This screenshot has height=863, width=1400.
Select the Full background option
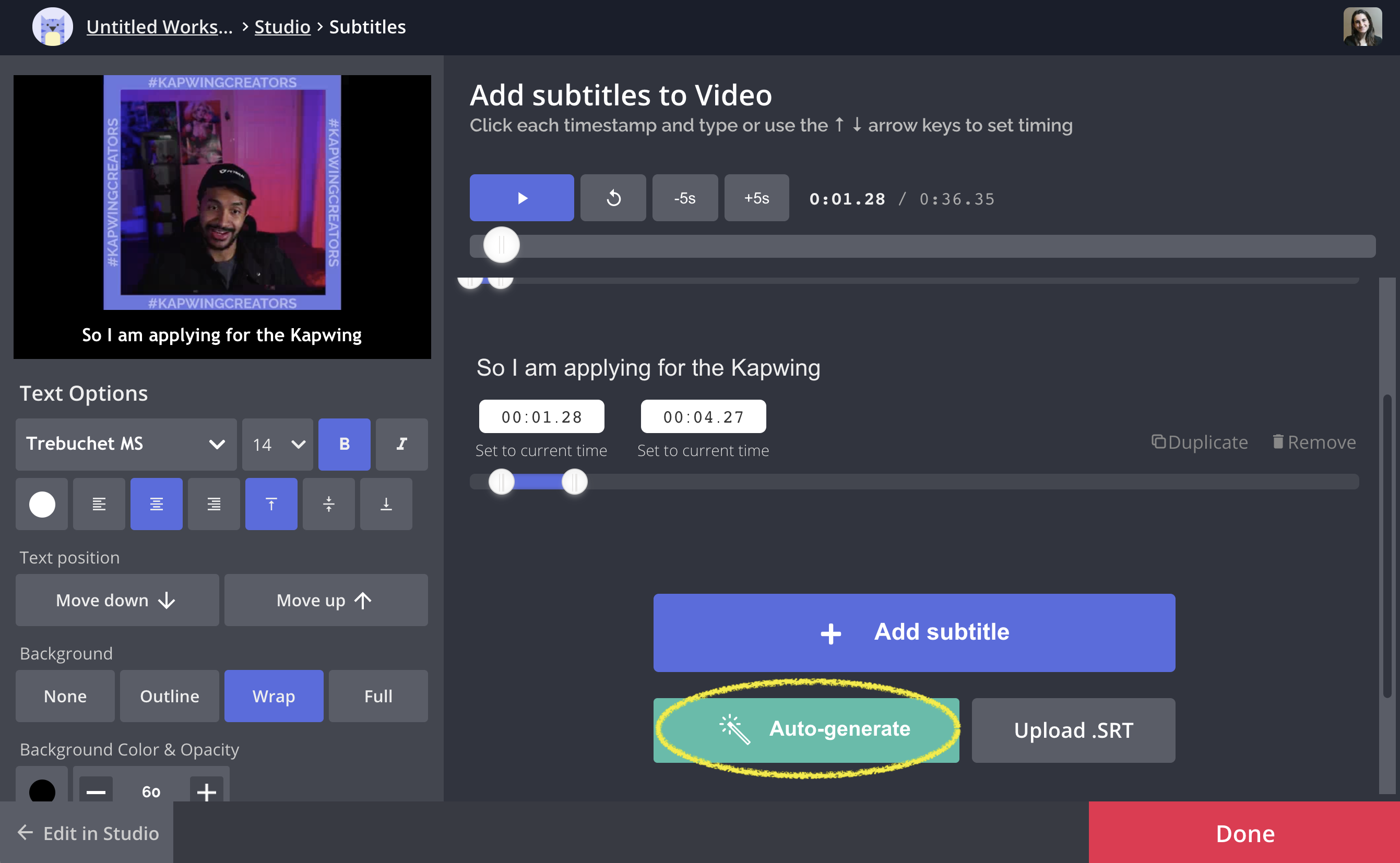tap(378, 695)
